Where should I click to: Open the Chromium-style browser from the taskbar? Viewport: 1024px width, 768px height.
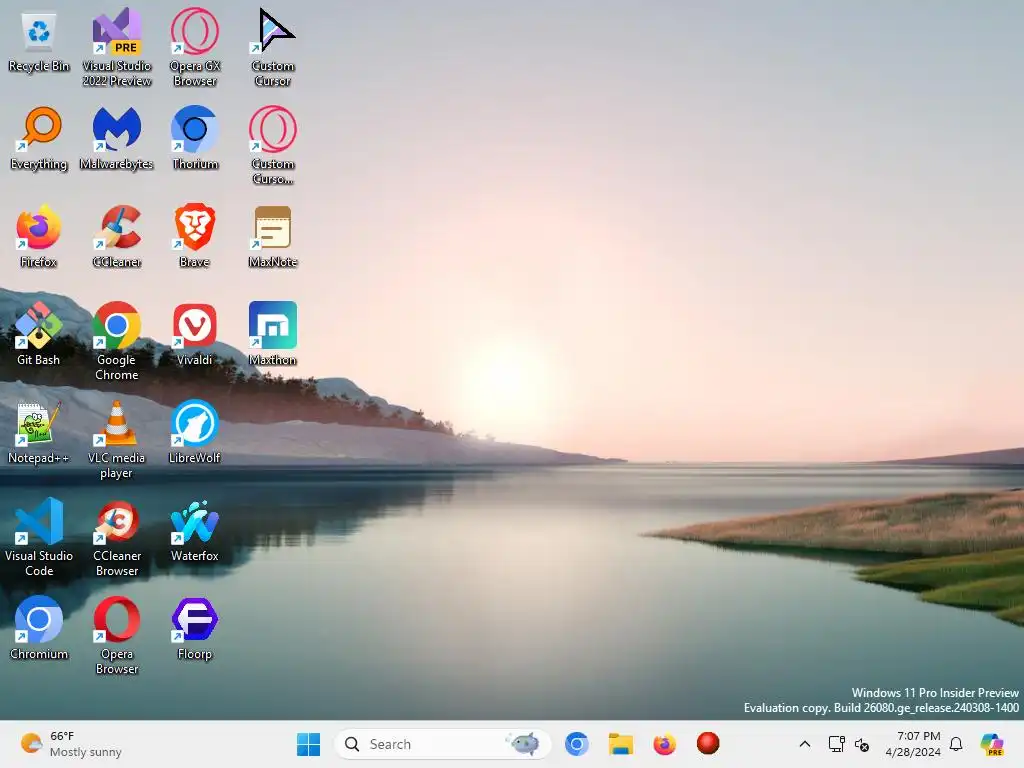(x=577, y=744)
